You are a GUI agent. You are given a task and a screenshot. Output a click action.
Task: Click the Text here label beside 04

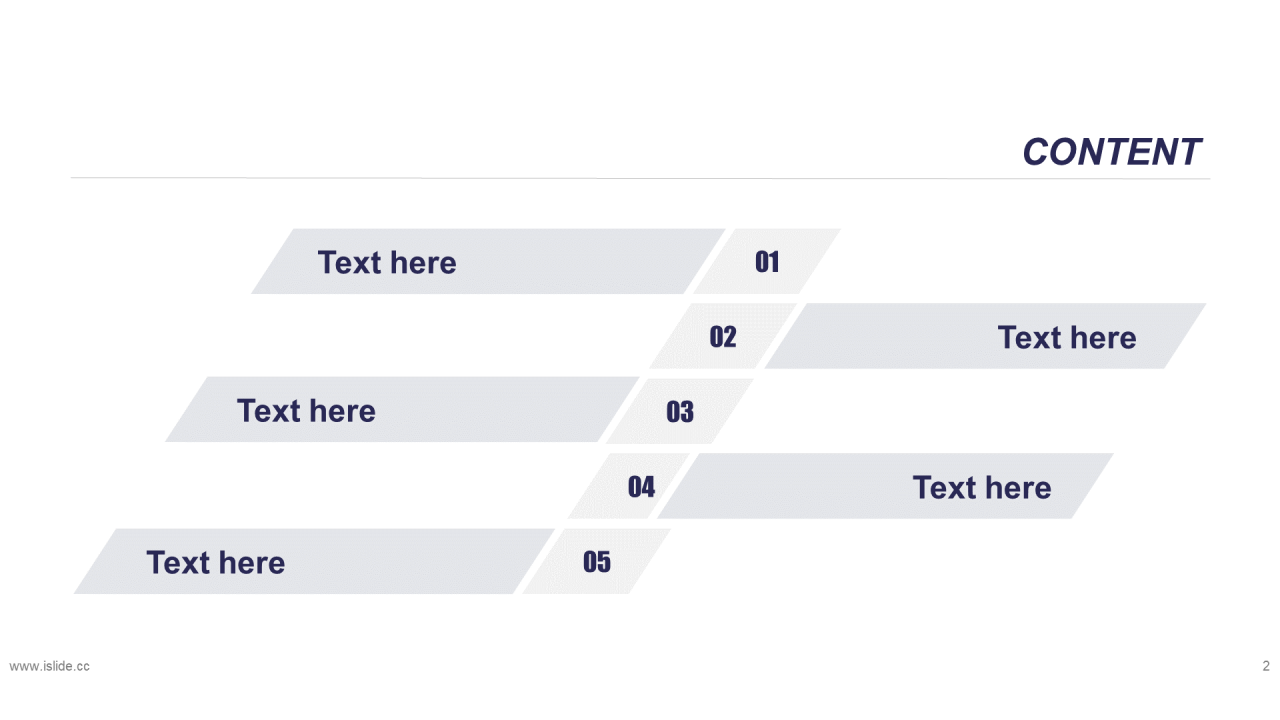[982, 487]
